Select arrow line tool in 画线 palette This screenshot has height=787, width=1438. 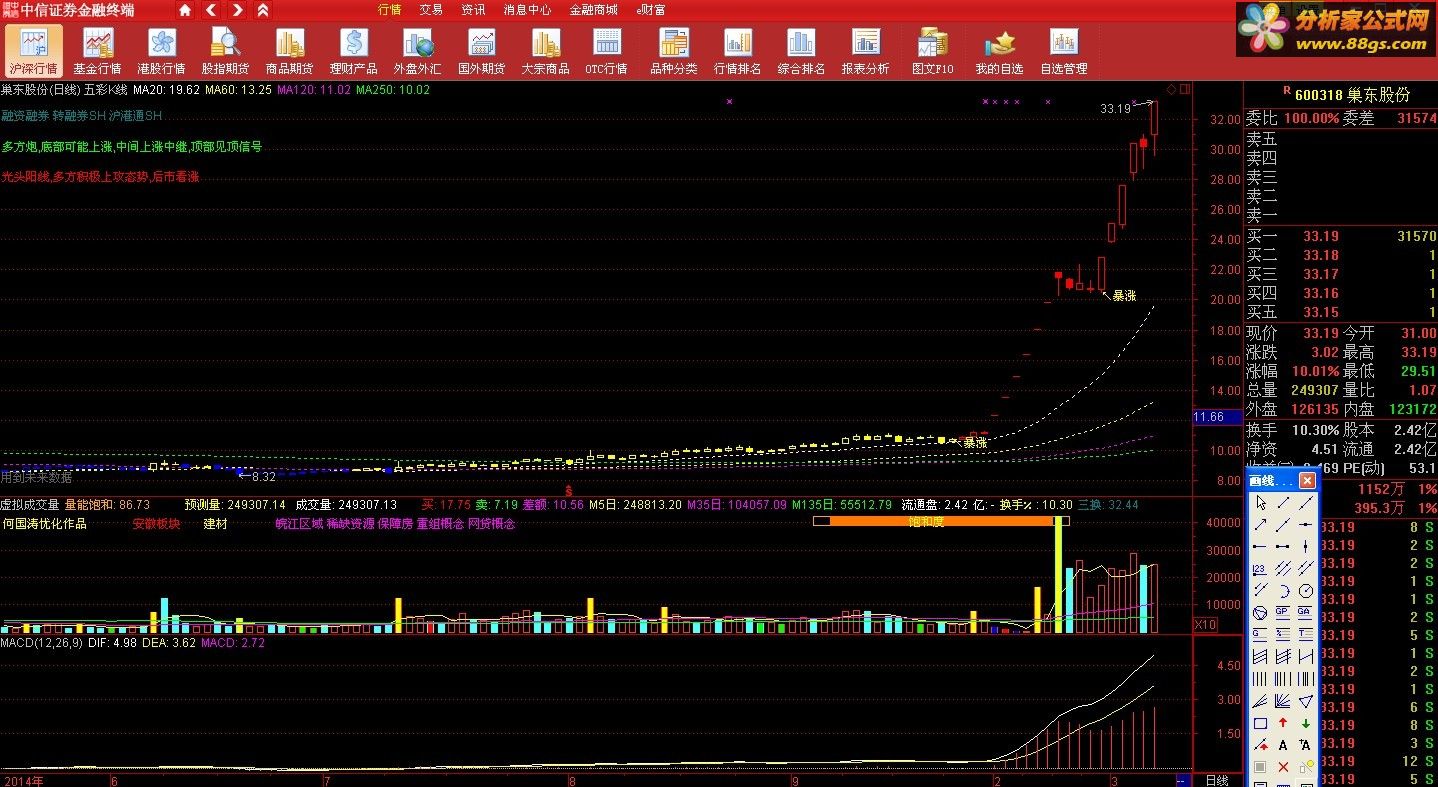(x=1260, y=525)
